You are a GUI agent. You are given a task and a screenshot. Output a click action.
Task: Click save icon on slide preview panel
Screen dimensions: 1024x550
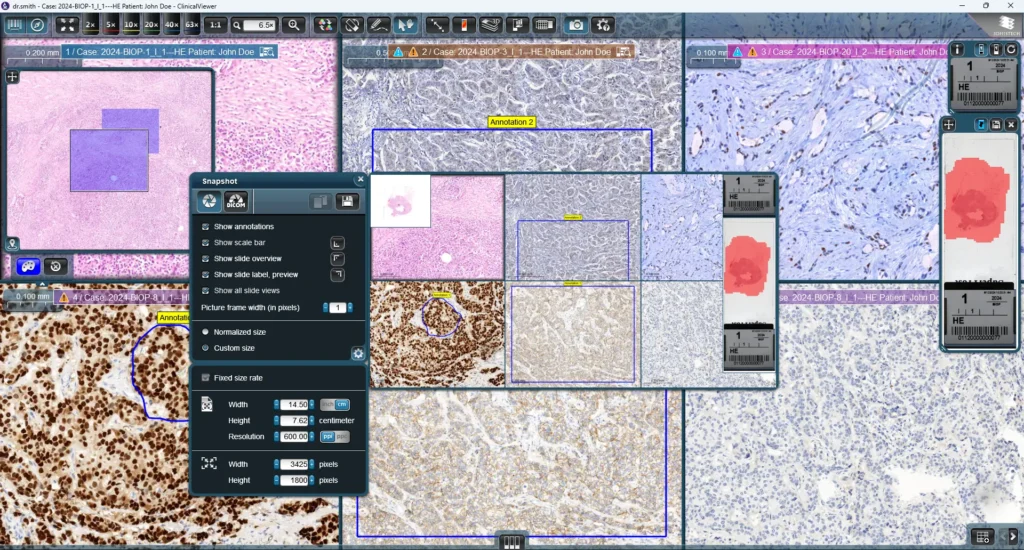(x=996, y=124)
